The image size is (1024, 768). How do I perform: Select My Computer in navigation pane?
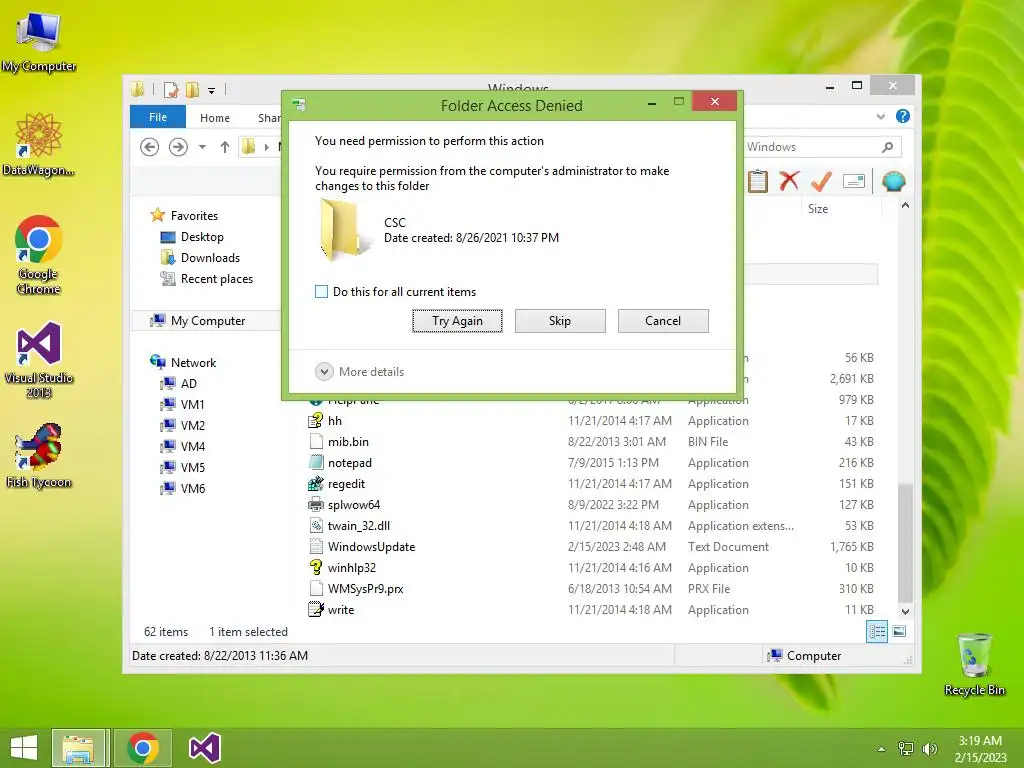click(208, 321)
